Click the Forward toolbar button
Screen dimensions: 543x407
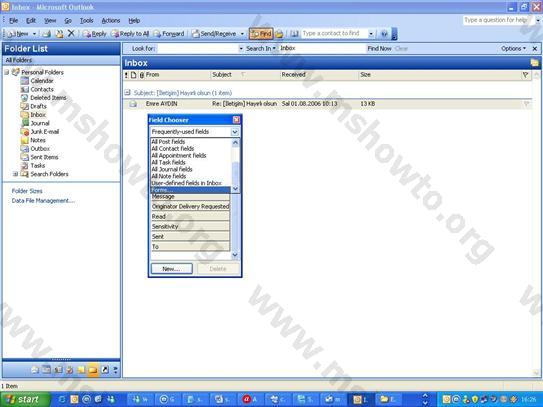[x=169, y=34]
